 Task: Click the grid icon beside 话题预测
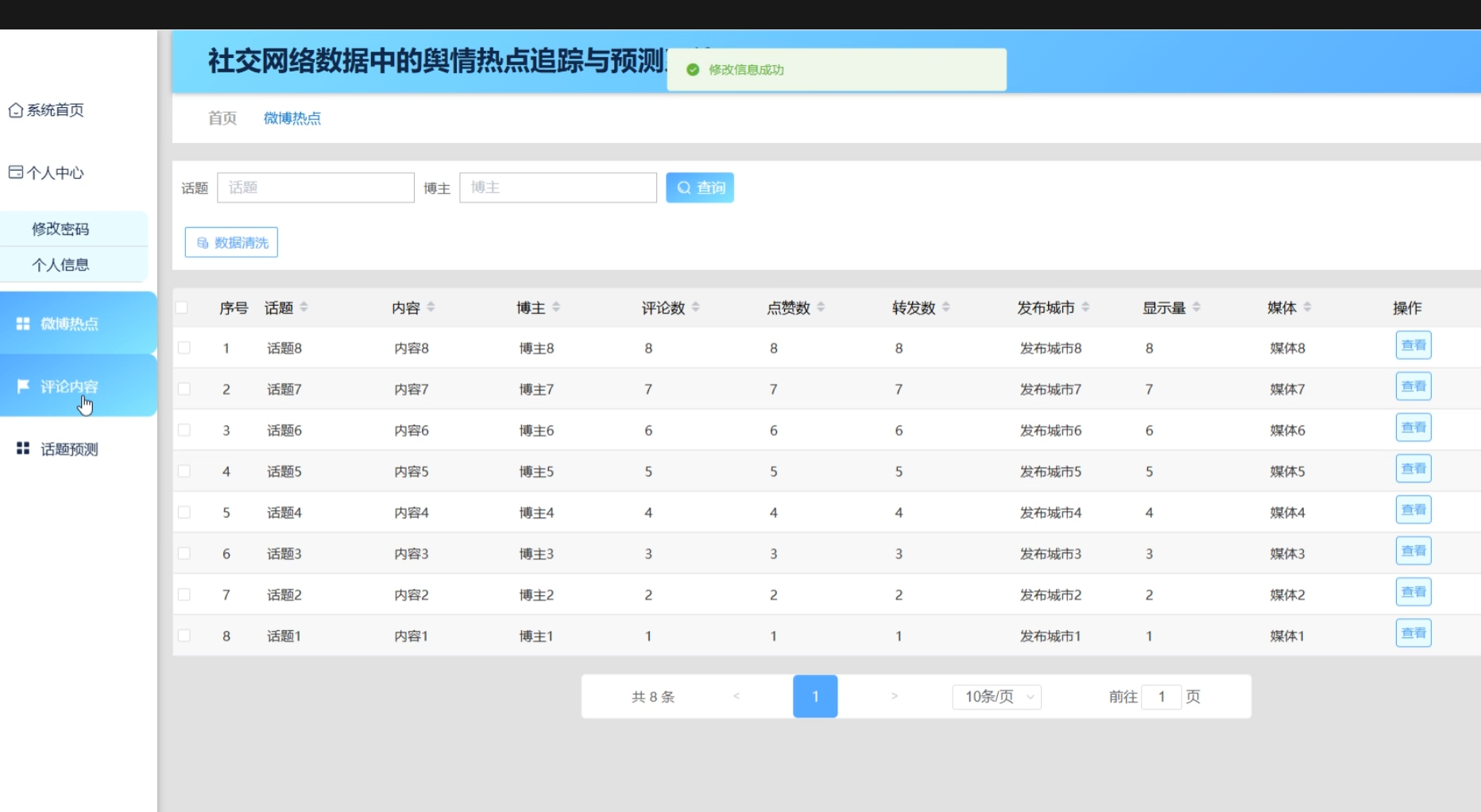[23, 449]
